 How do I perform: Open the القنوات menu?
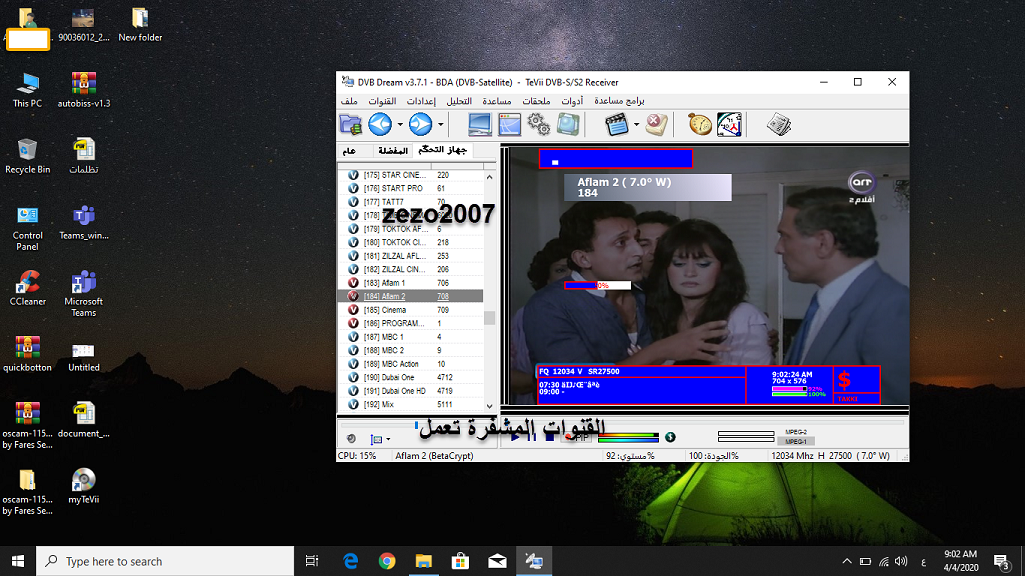tap(382, 101)
